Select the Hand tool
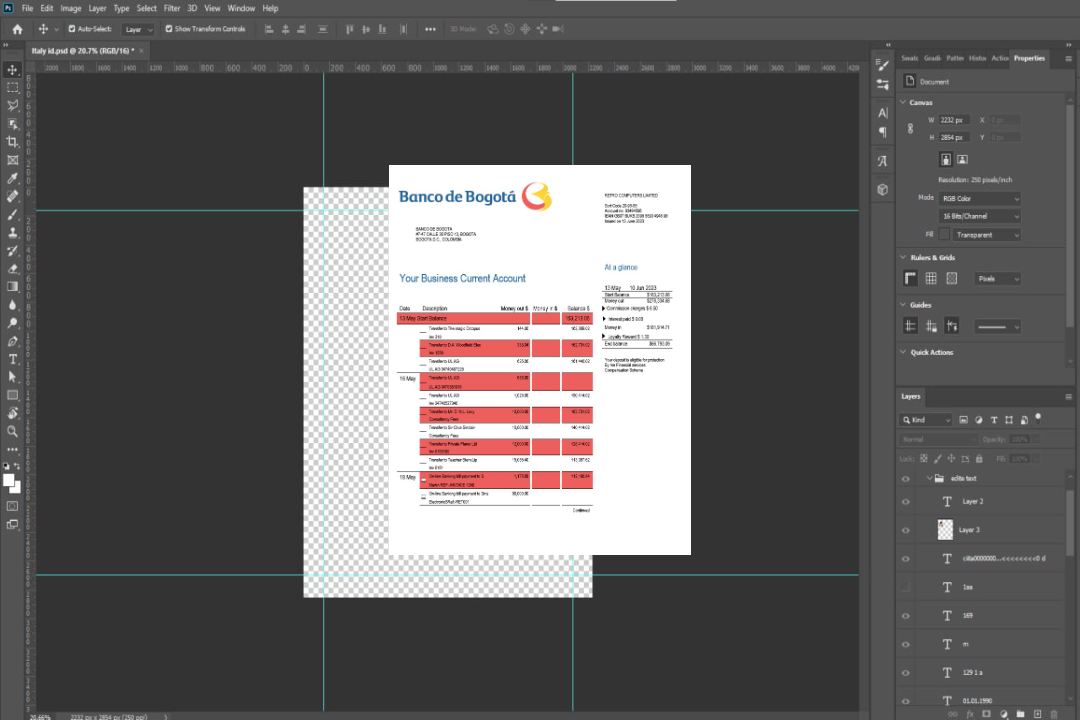This screenshot has height=720, width=1080. point(12,413)
